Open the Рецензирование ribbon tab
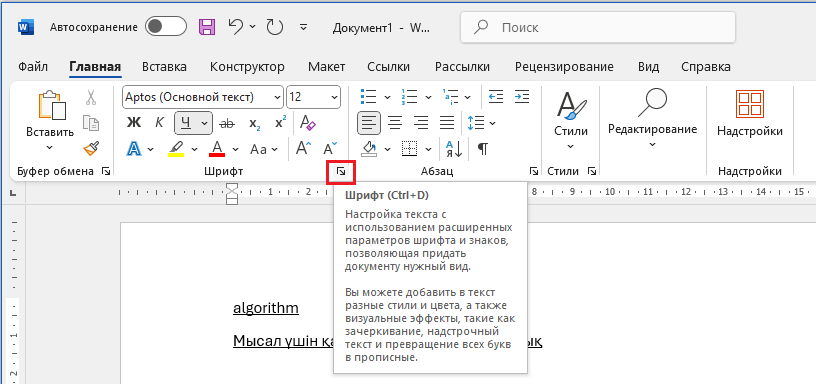Screen dimensions: 816x384 564,67
